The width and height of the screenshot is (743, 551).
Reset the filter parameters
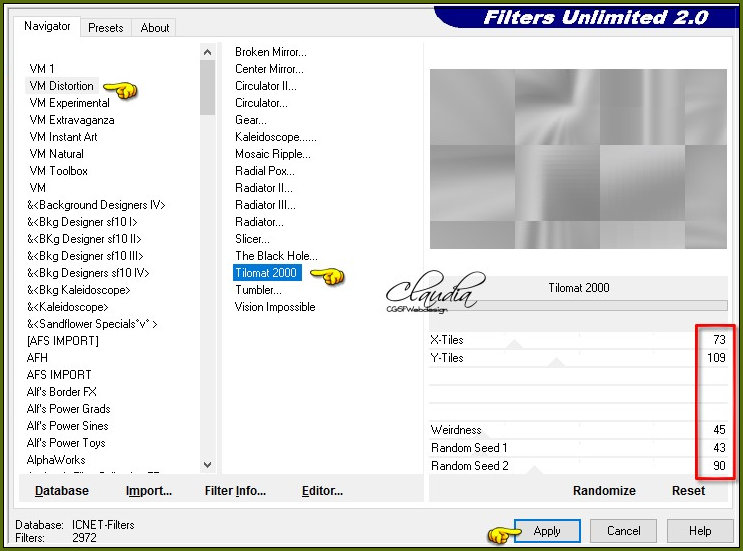688,491
